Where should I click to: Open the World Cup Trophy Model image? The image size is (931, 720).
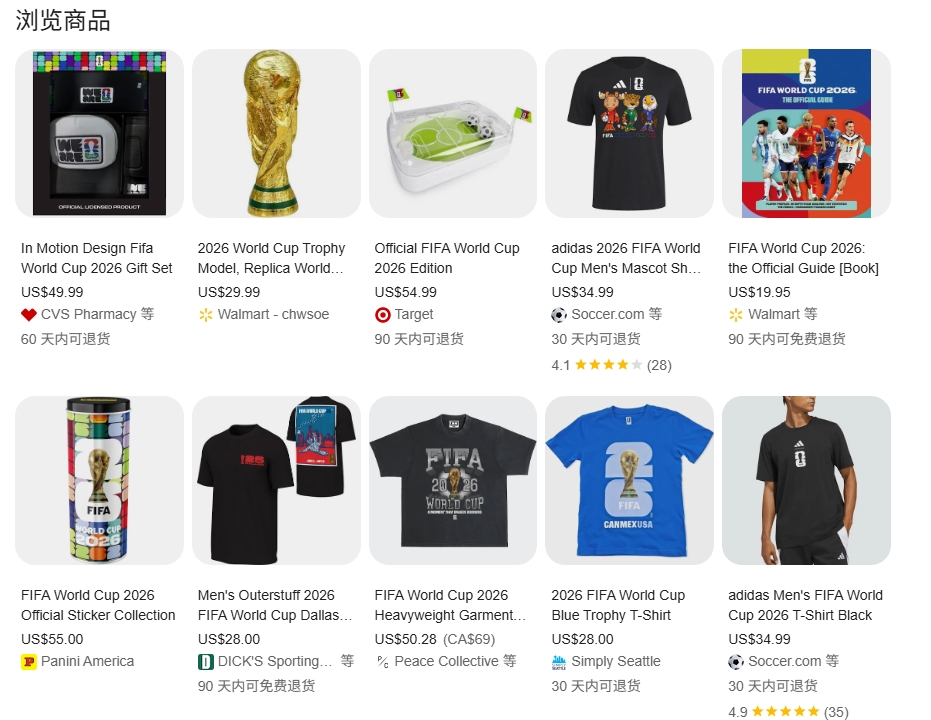[x=276, y=134]
